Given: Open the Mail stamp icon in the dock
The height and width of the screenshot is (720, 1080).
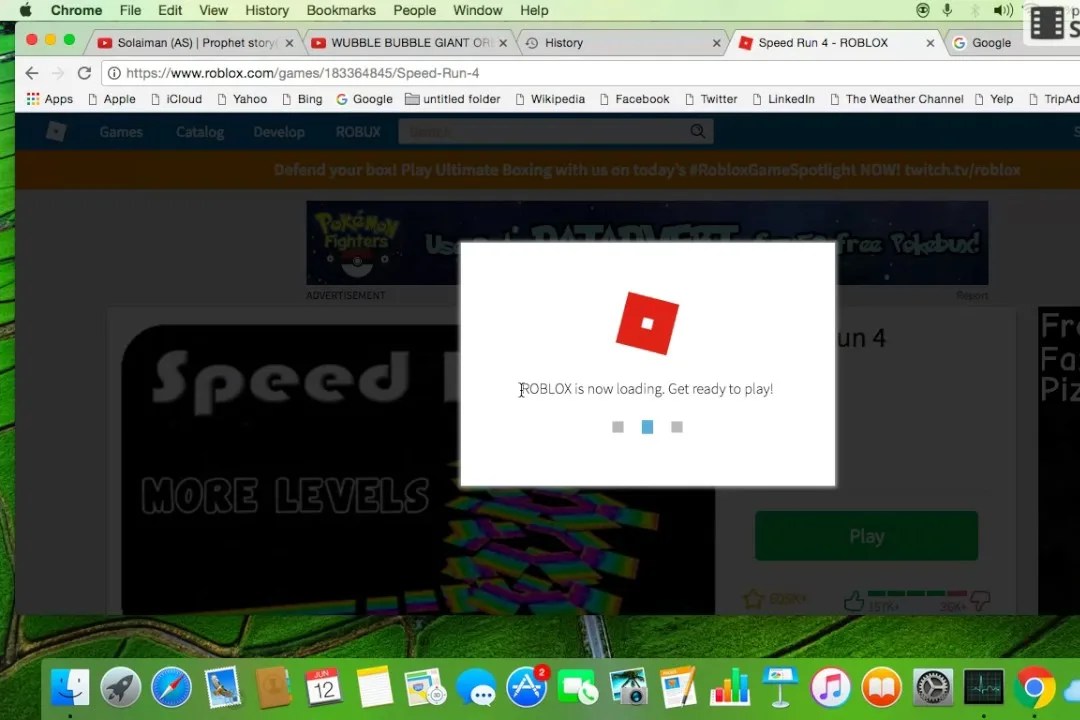Looking at the screenshot, I should click(222, 687).
